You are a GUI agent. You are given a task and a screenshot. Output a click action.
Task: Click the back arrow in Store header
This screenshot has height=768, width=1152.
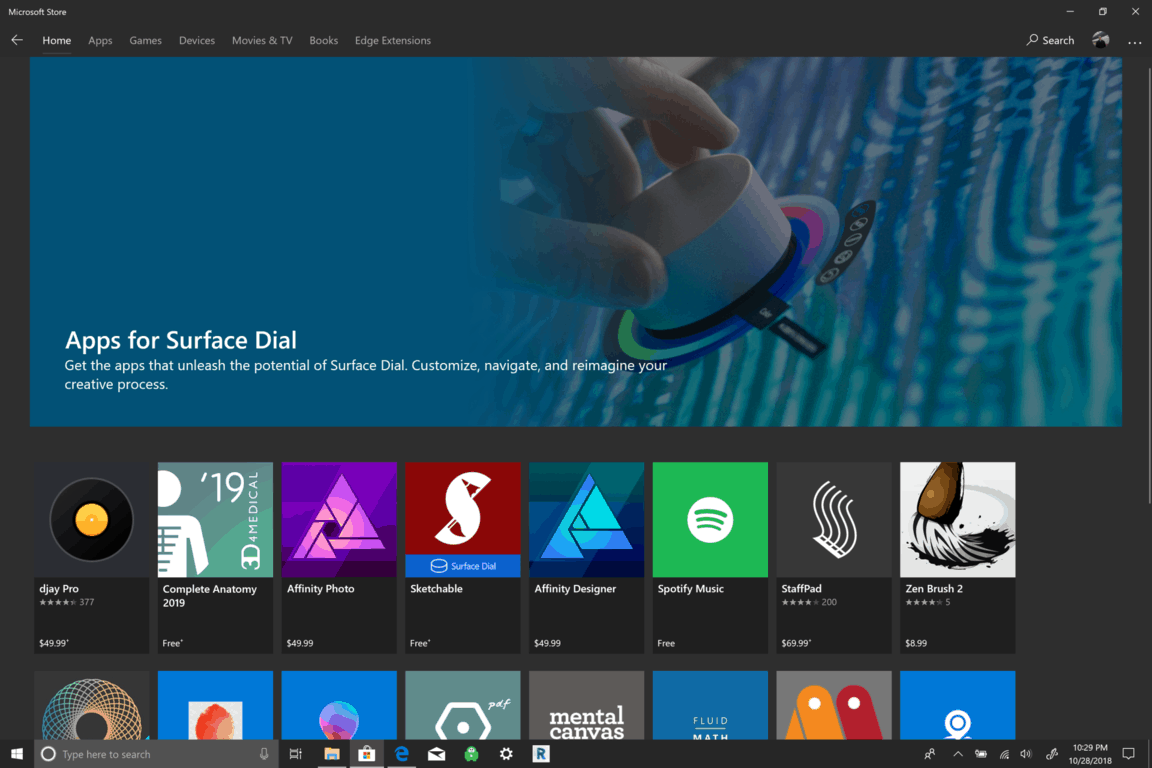coord(17,41)
